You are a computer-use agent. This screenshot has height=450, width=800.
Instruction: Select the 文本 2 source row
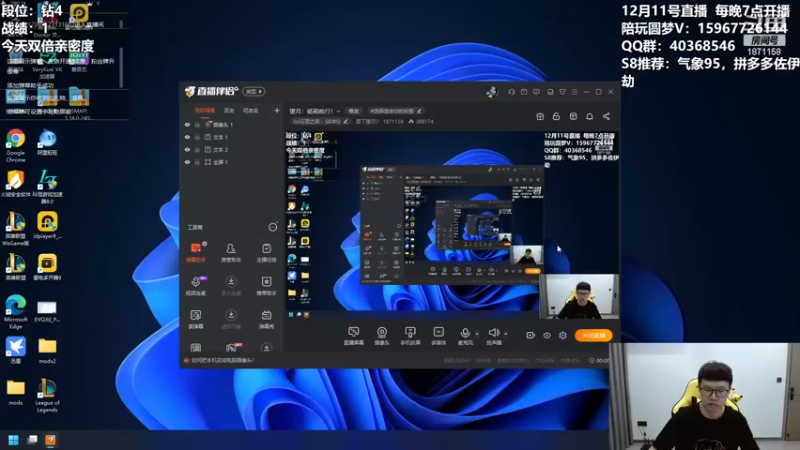point(232,149)
